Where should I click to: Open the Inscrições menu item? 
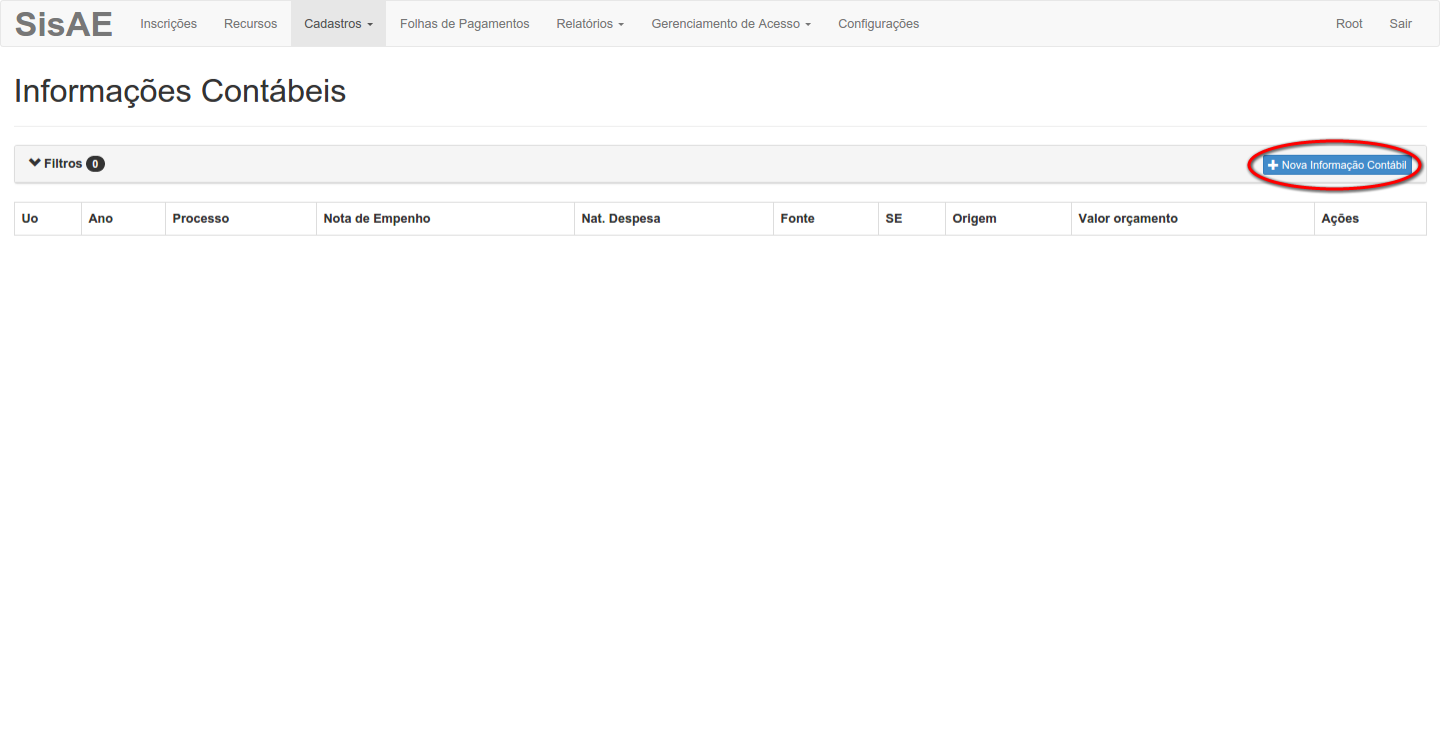[169, 24]
